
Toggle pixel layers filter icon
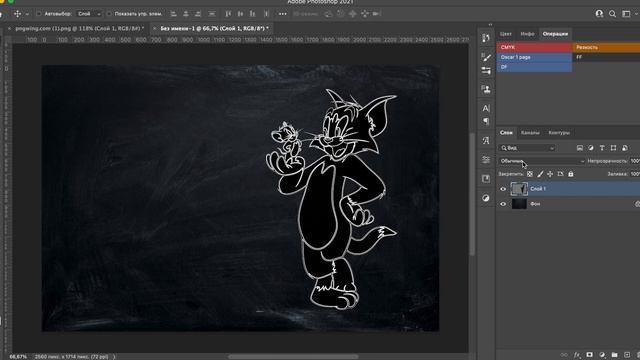coord(580,148)
